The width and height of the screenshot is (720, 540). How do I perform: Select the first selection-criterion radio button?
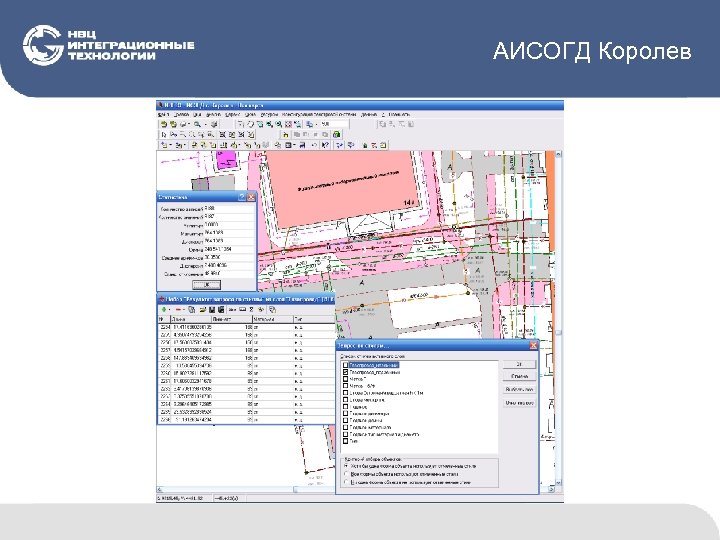(347, 466)
